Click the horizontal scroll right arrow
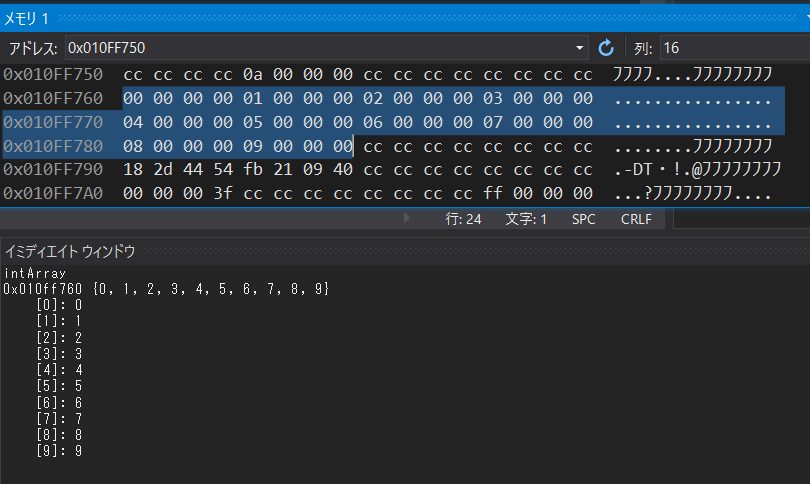Screen dimensions: 810x484 (407, 217)
